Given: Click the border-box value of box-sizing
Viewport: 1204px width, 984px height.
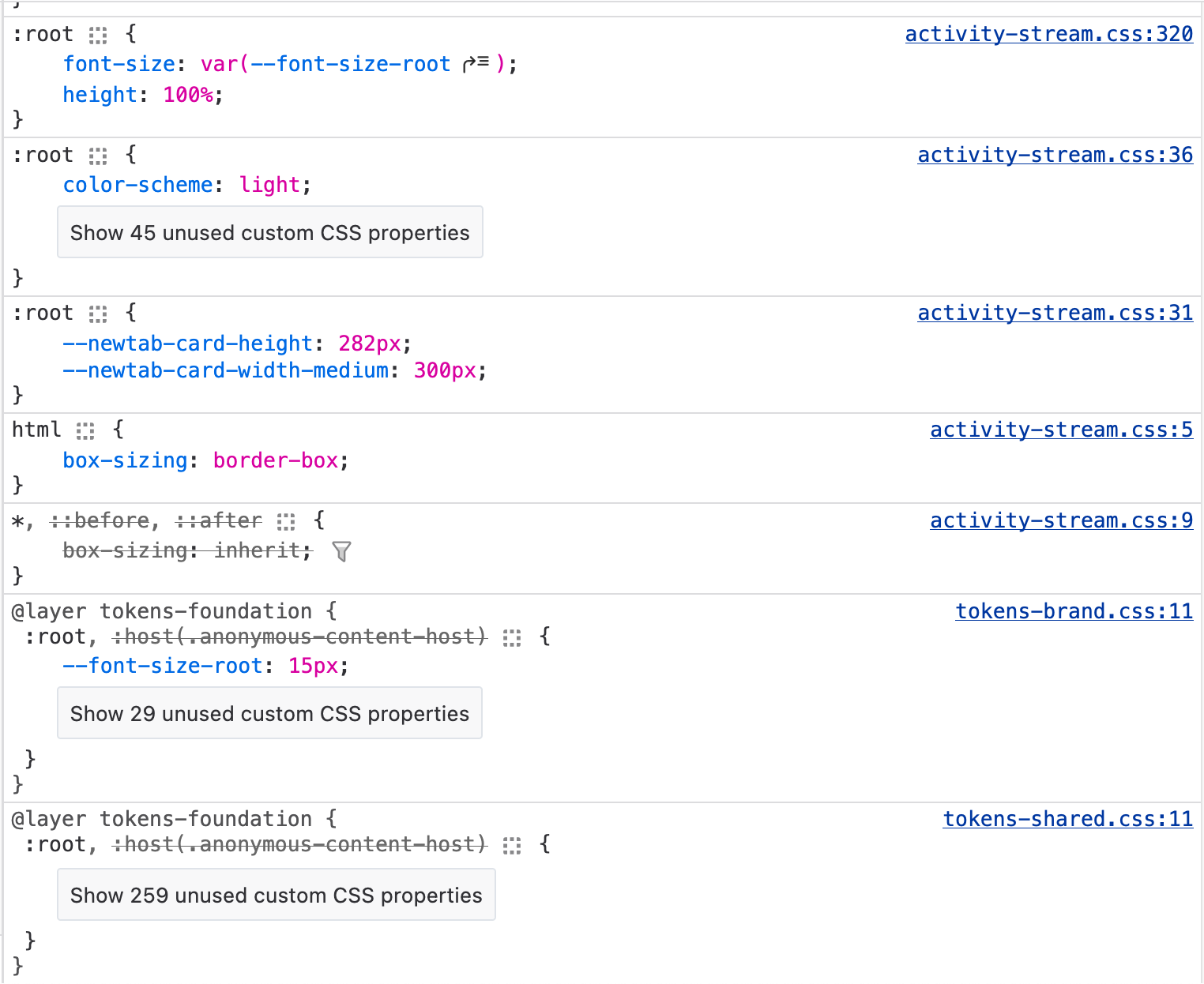Looking at the screenshot, I should (276, 460).
